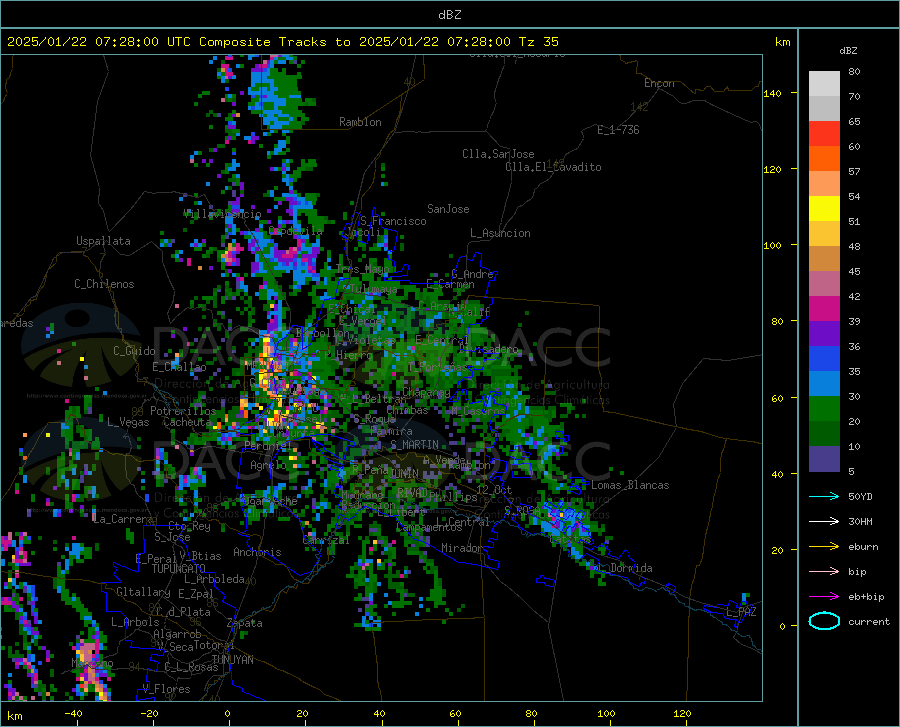Click the magenta eb+bip arrow icon
The image size is (900, 727).
824,597
